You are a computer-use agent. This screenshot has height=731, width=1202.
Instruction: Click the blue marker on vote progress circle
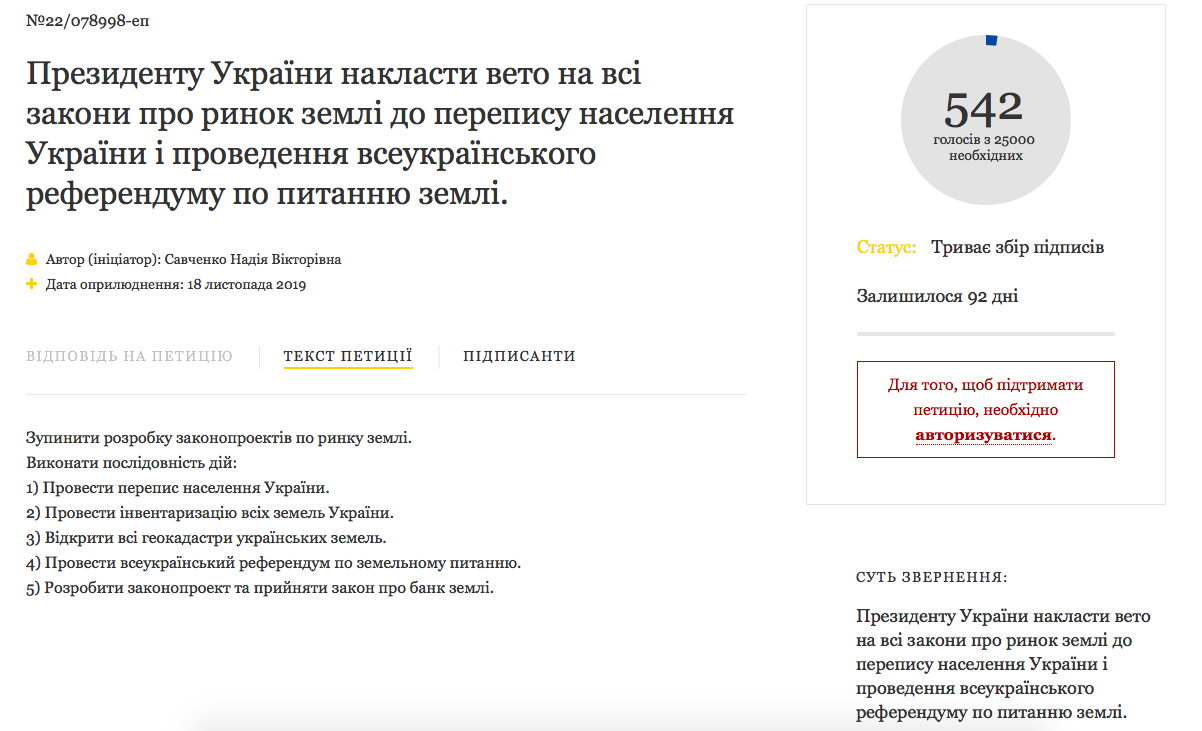(x=991, y=40)
